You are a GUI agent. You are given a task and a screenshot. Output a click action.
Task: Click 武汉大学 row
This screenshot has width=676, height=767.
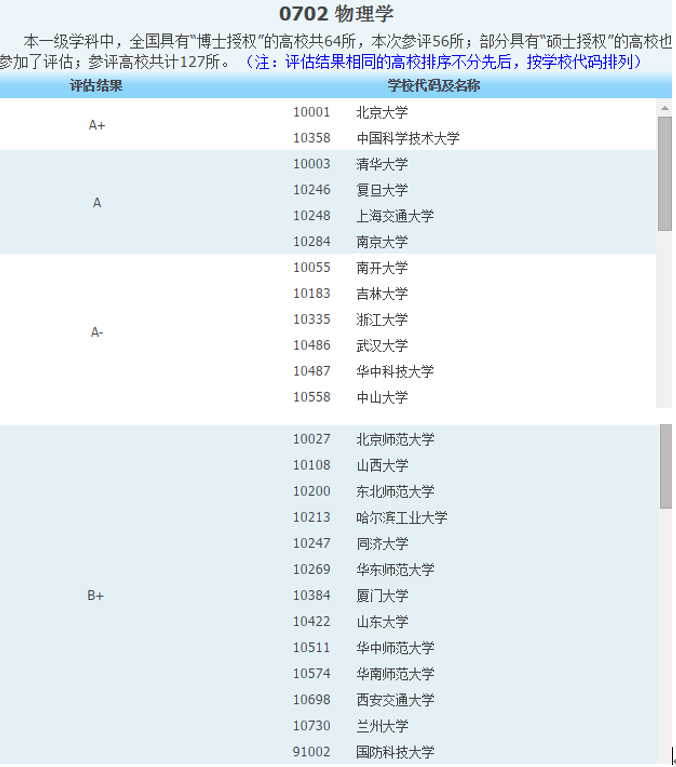click(x=382, y=346)
